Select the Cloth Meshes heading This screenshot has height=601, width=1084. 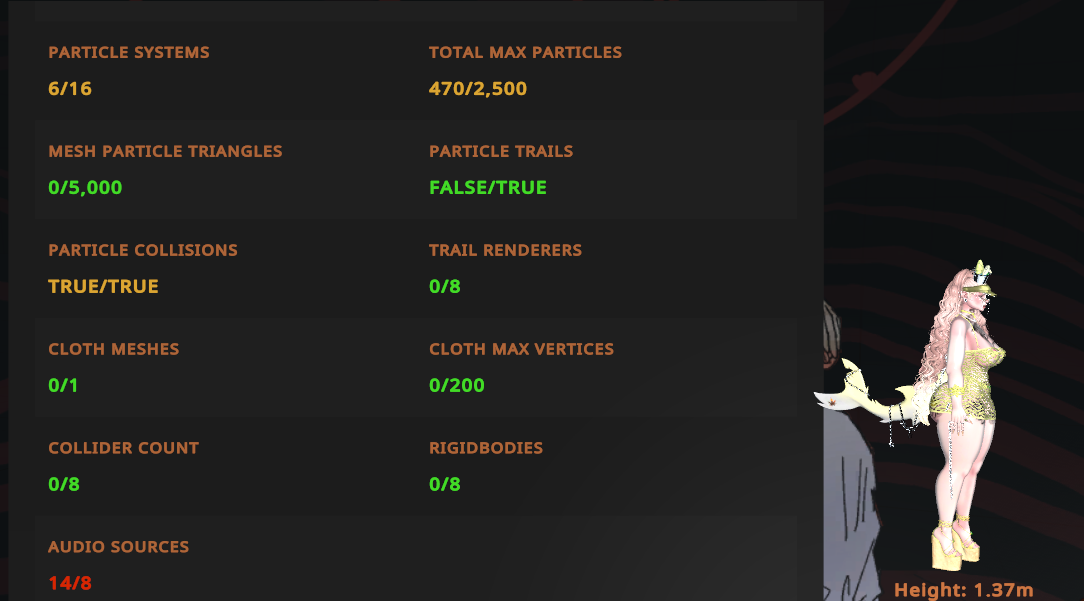pos(113,349)
